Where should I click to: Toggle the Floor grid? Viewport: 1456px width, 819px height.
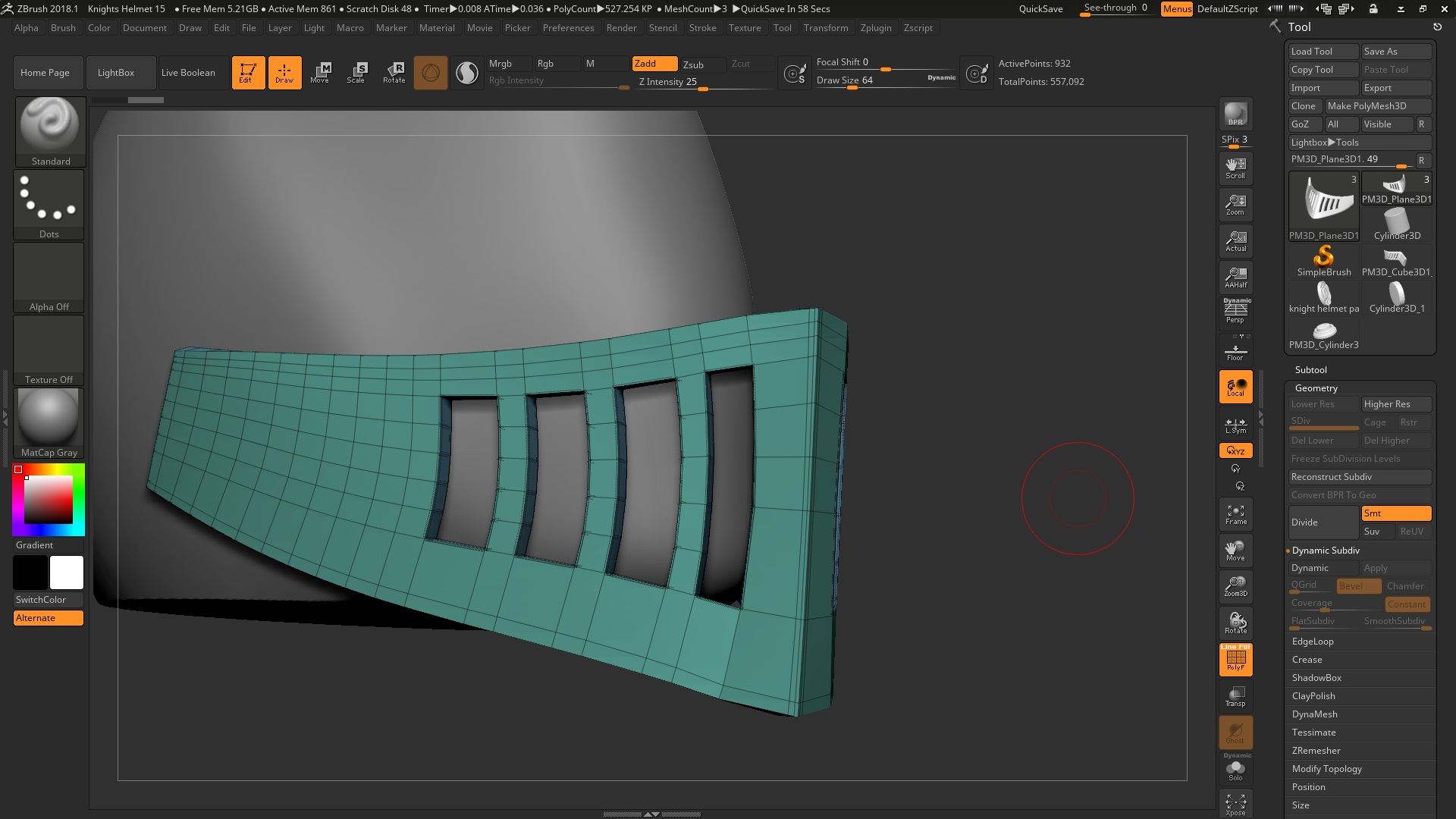(1235, 352)
